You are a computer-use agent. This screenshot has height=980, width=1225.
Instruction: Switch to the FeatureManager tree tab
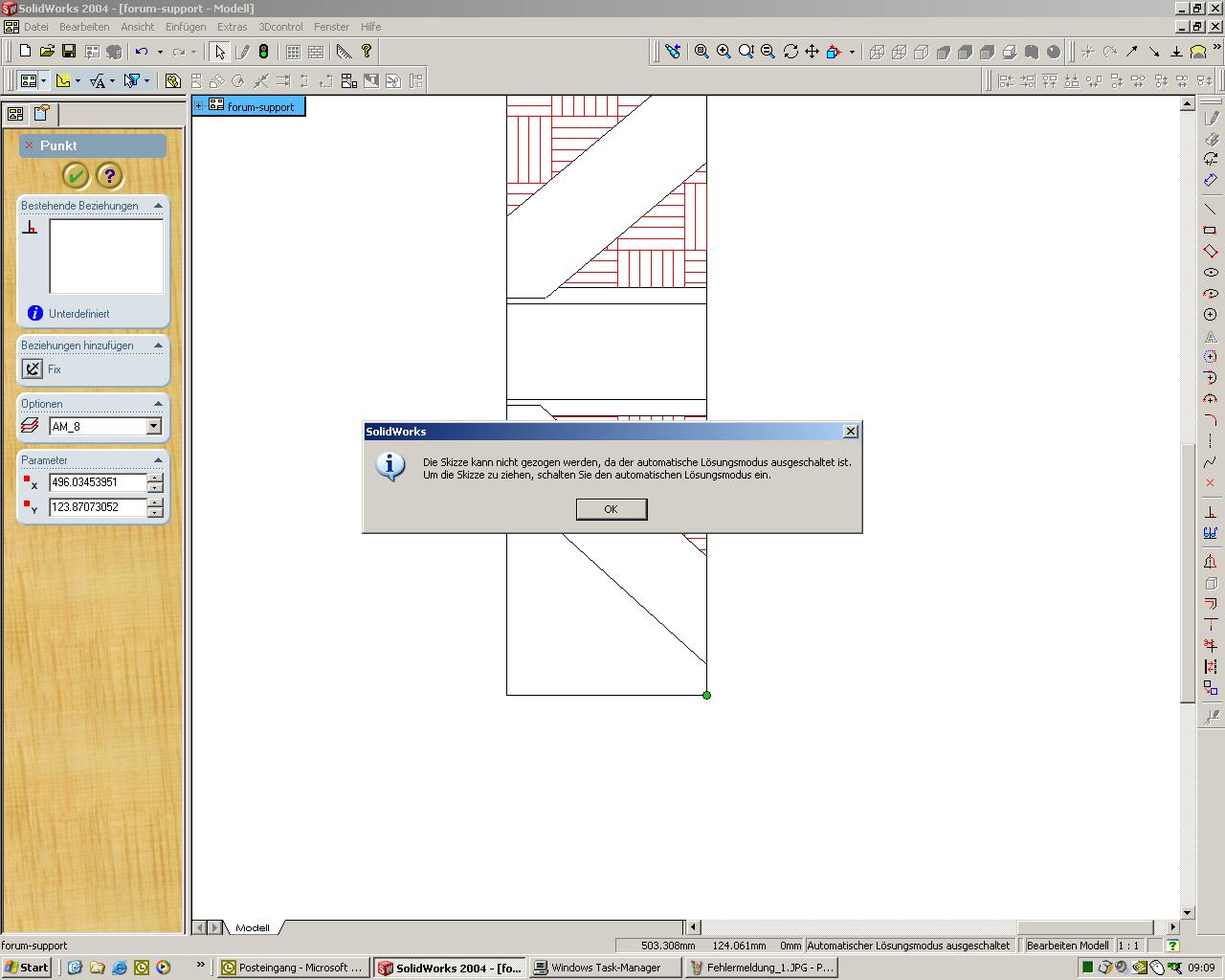tap(15, 114)
